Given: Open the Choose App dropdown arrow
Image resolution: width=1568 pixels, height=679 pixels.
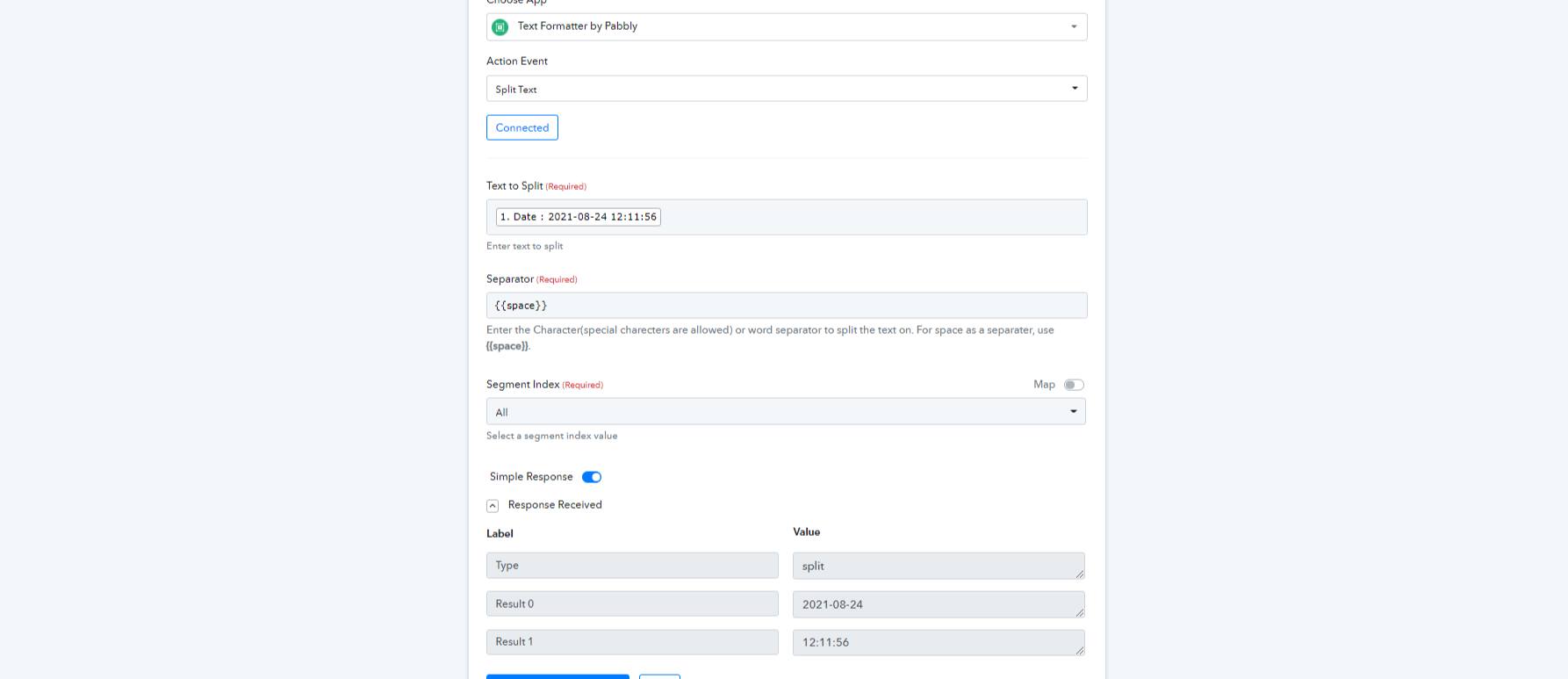Looking at the screenshot, I should (x=1074, y=27).
